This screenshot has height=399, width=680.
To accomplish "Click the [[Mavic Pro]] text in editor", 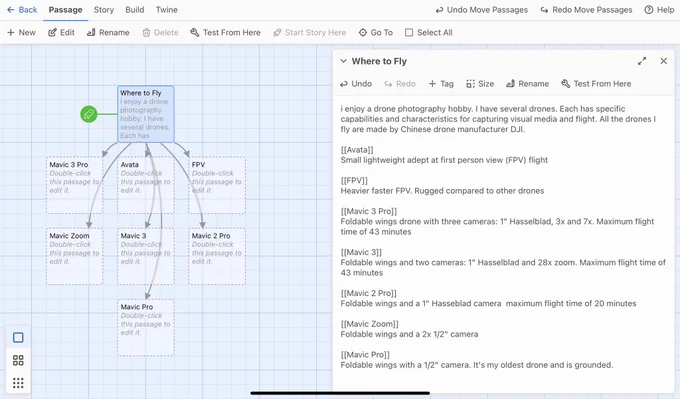I will [365, 355].
